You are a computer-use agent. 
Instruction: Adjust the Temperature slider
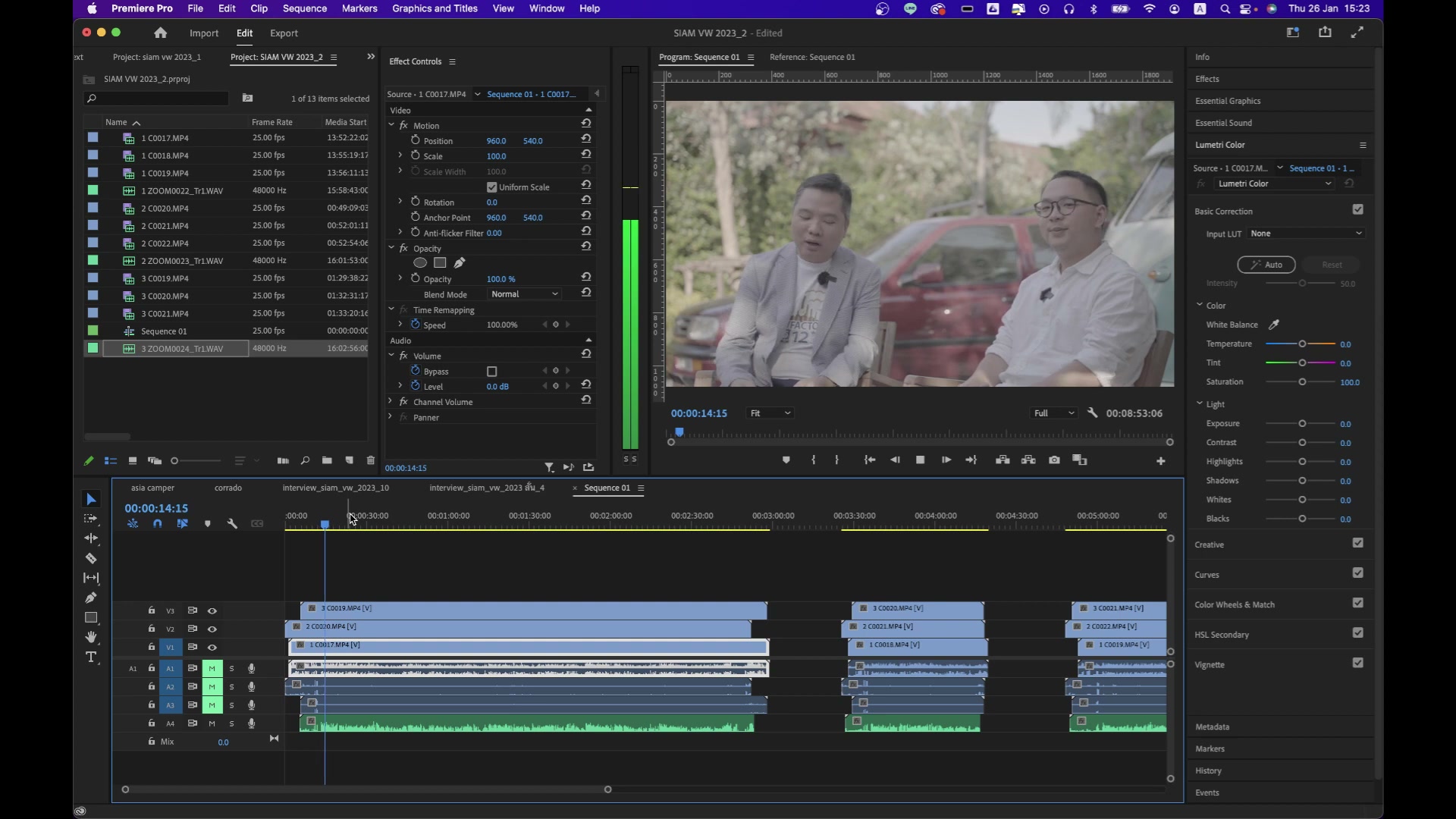coord(1301,344)
